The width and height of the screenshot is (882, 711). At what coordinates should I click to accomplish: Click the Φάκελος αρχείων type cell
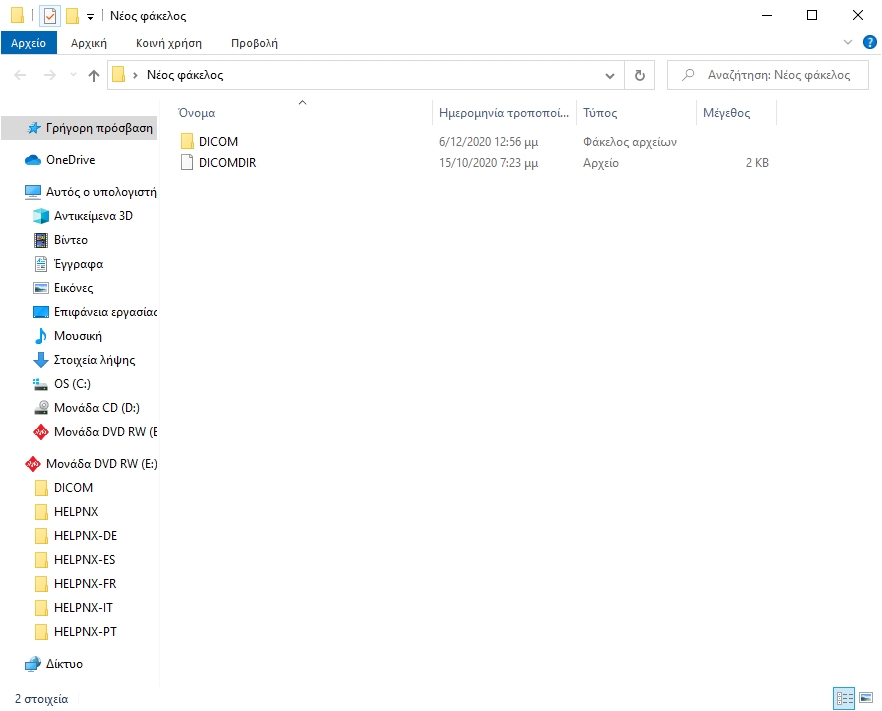pos(629,142)
